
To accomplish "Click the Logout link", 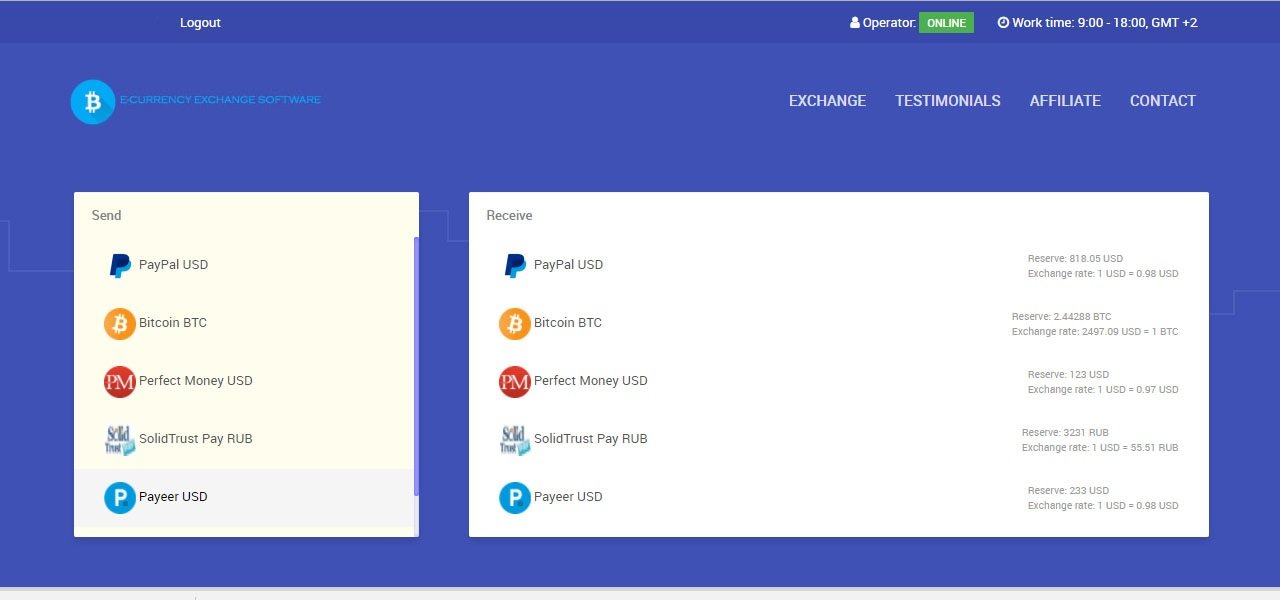I will pos(200,23).
